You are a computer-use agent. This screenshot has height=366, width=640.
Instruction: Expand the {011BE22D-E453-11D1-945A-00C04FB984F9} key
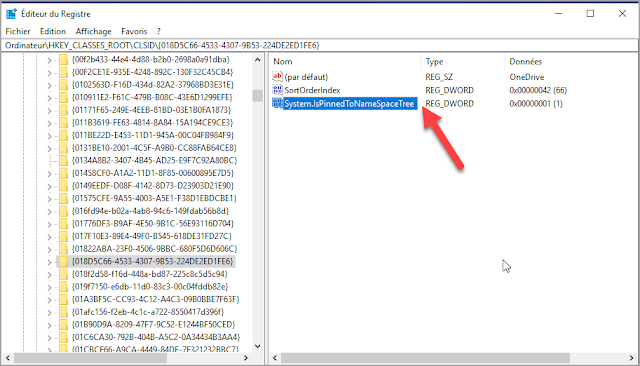click(49, 136)
